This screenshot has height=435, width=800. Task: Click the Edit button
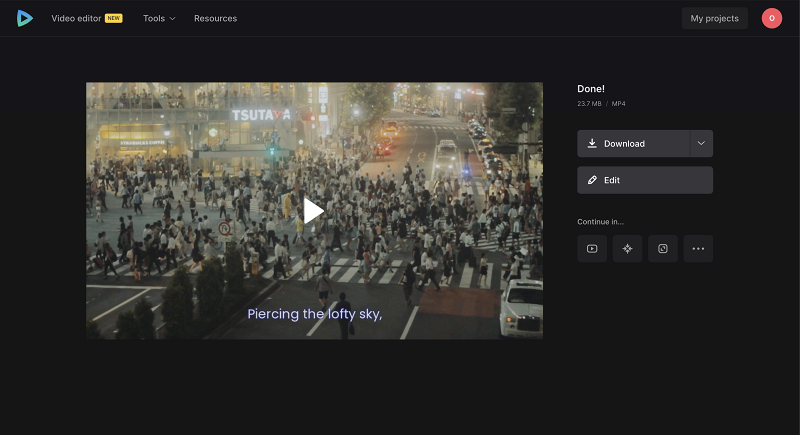coord(645,180)
